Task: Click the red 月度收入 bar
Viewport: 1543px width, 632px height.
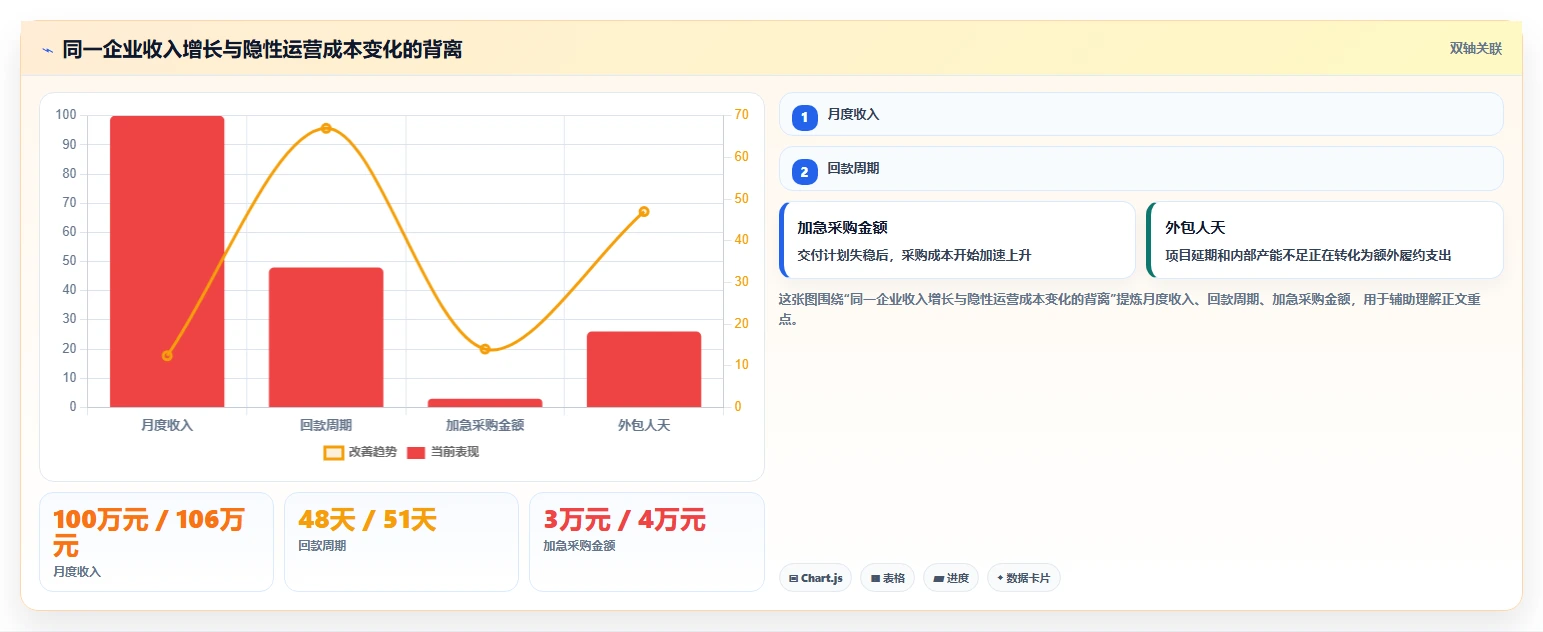Action: [x=167, y=261]
